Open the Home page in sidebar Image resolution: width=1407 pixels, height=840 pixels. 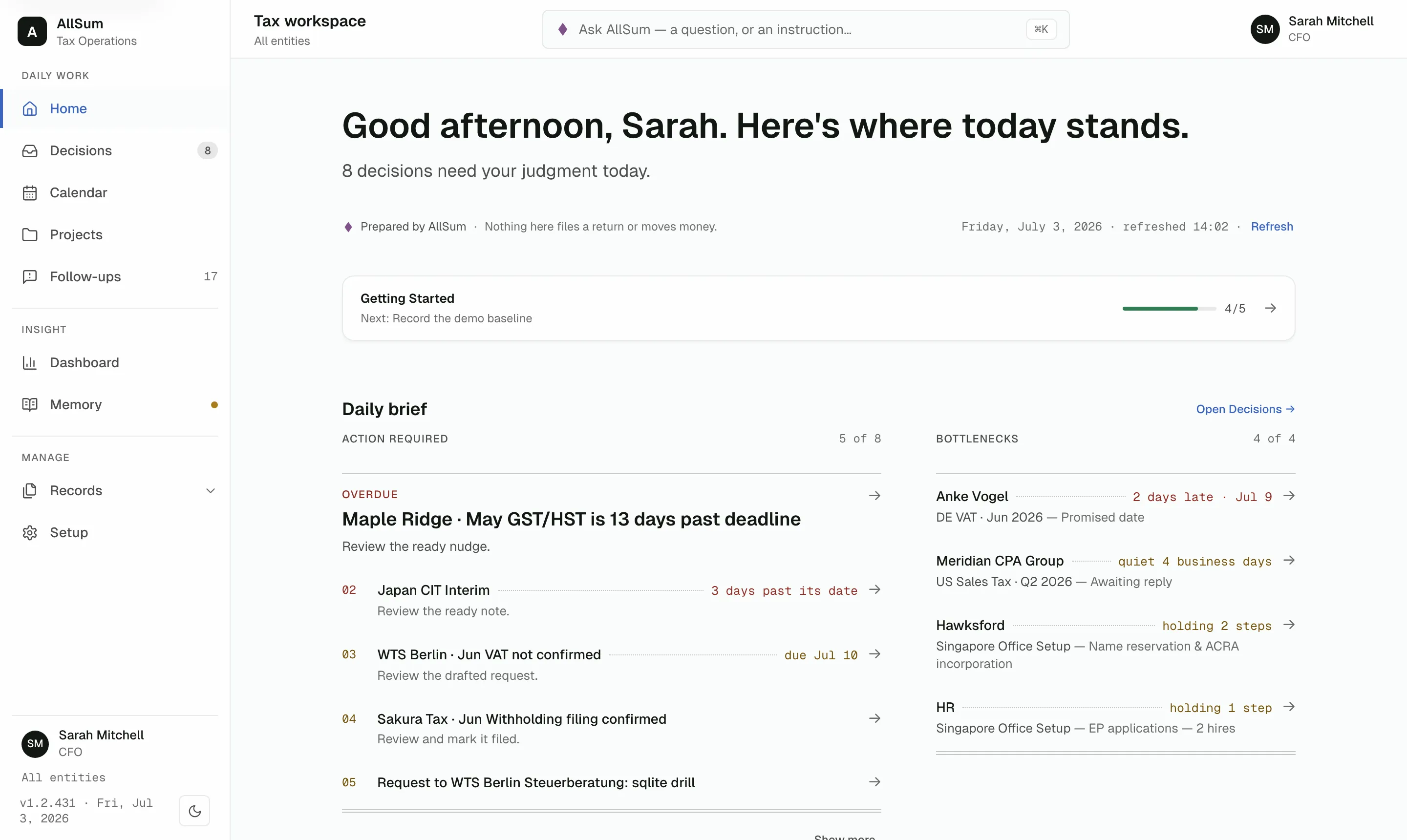coord(115,109)
